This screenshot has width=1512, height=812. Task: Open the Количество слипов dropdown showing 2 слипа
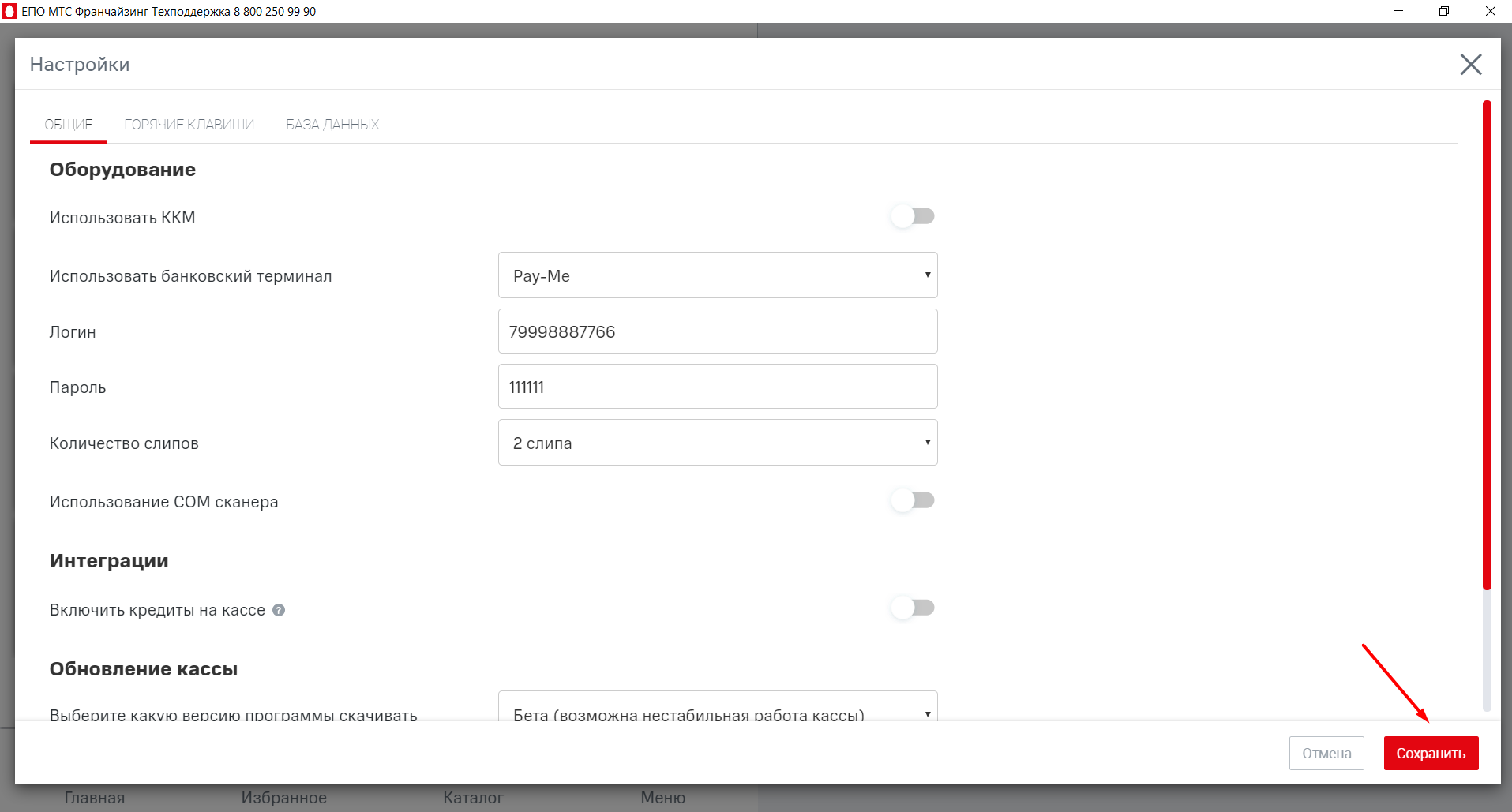point(718,443)
